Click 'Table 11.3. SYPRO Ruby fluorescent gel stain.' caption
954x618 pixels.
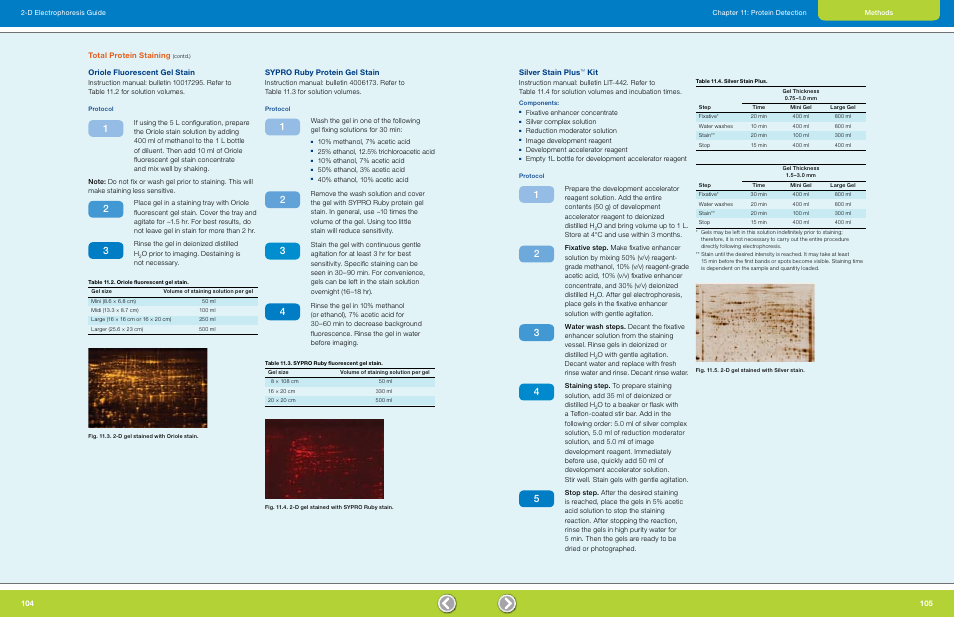pos(324,363)
